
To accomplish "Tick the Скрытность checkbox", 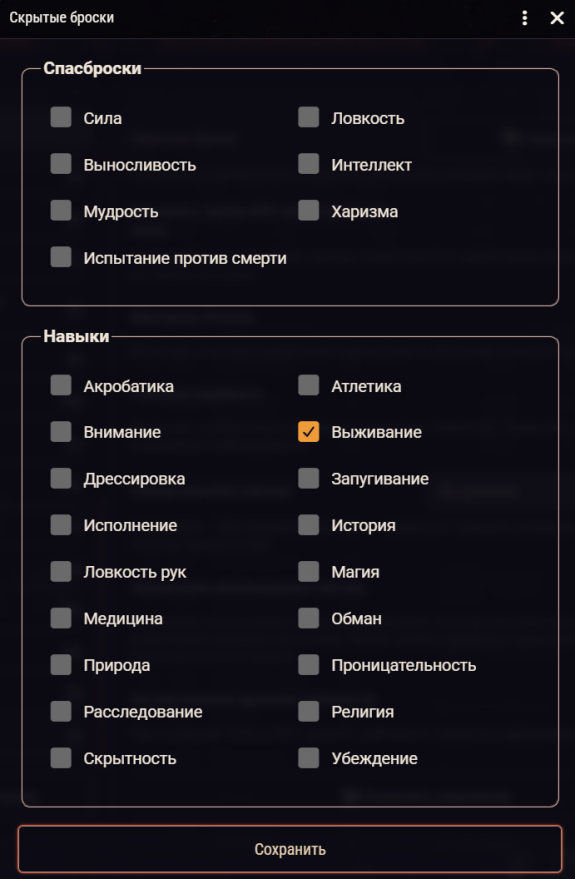I will point(61,758).
